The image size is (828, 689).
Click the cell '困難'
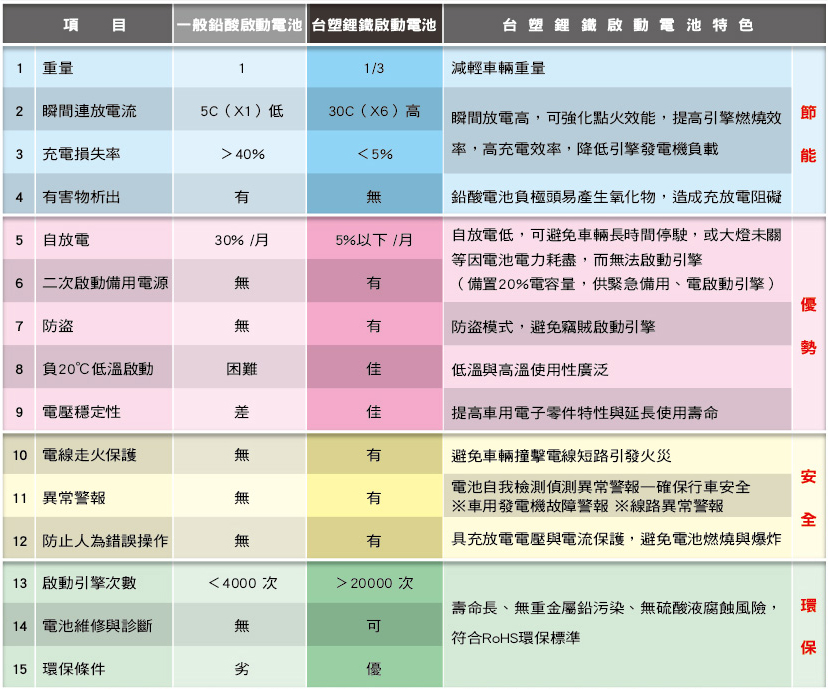242,369
